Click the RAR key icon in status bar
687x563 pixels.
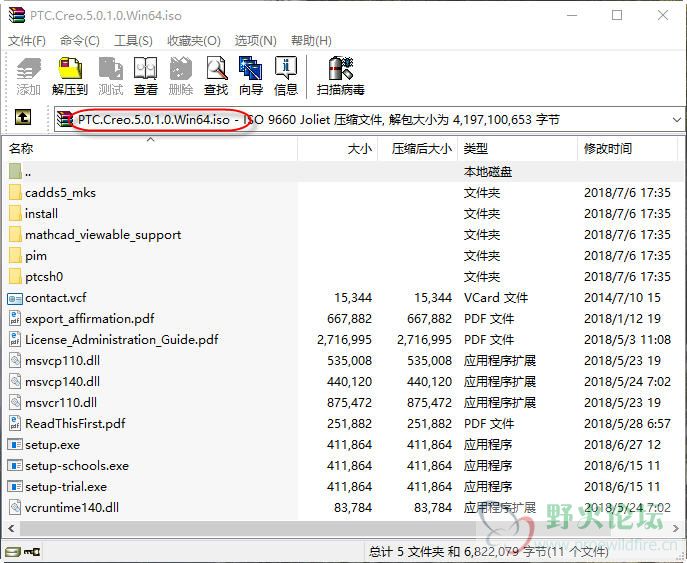pos(32,552)
